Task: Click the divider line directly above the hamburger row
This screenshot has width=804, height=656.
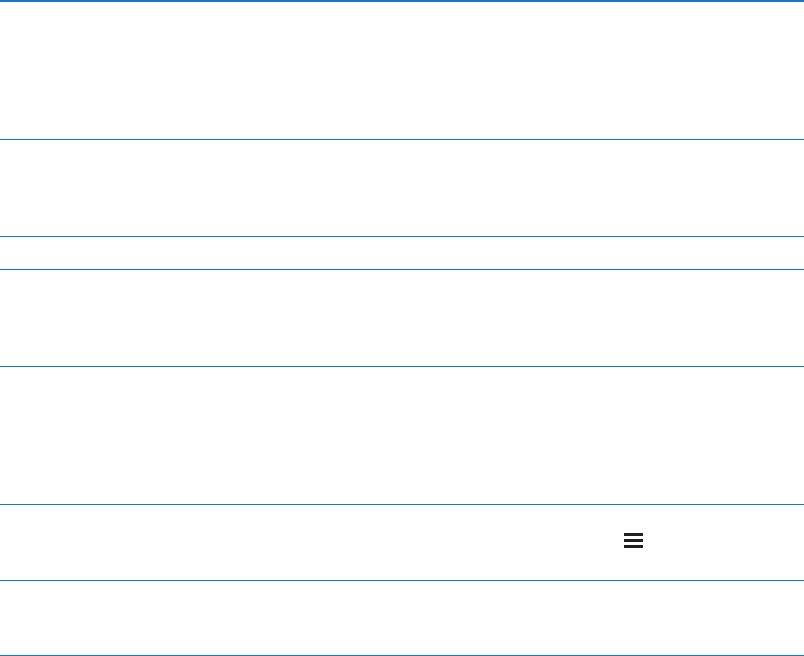Action: pos(402,504)
